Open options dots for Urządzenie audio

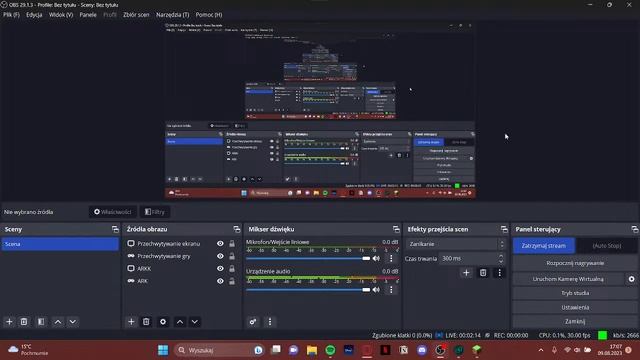[x=391, y=289]
